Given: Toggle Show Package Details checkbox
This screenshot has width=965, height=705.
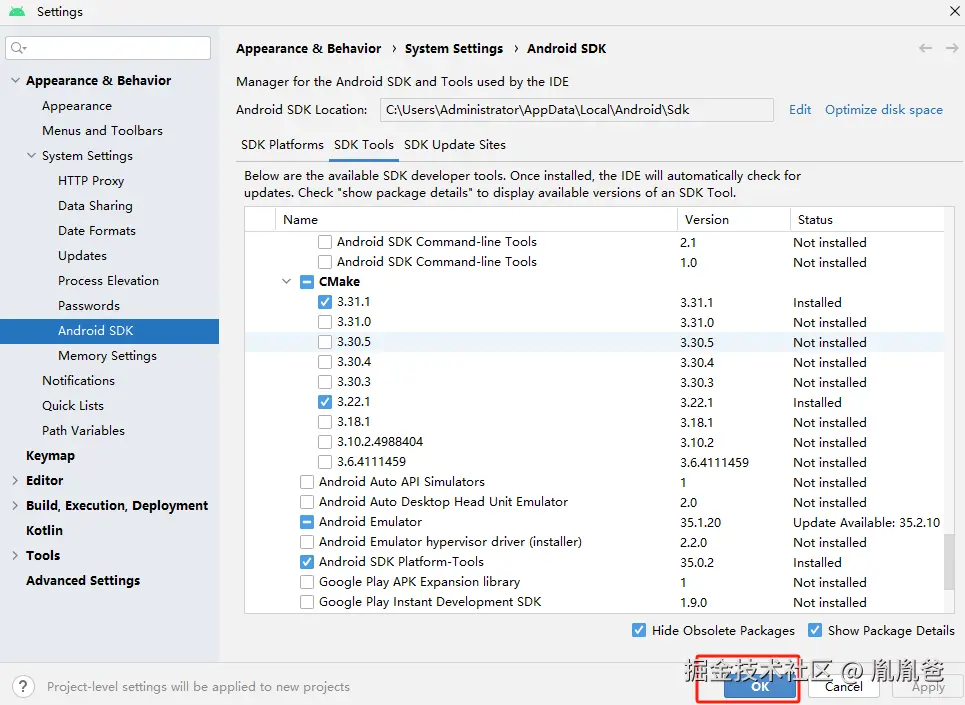Looking at the screenshot, I should coord(815,630).
